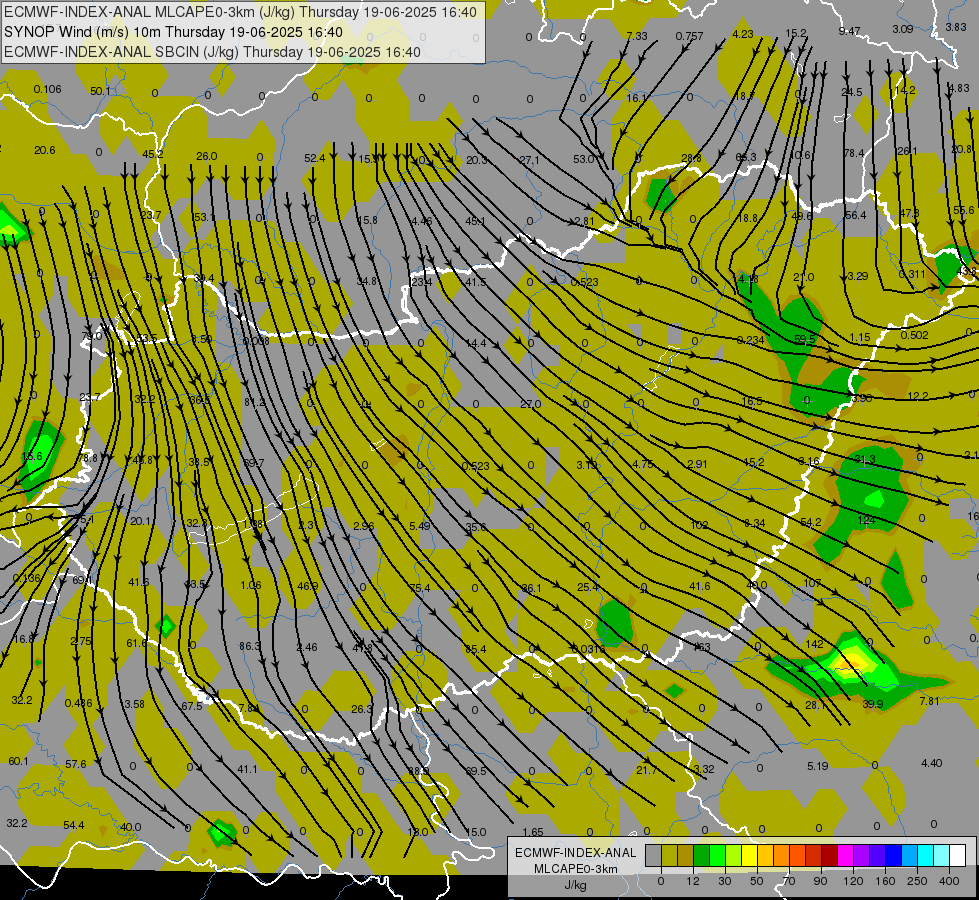The image size is (979, 900).
Task: Select the purple swatch after magenta
Action: pyautogui.click(x=862, y=856)
